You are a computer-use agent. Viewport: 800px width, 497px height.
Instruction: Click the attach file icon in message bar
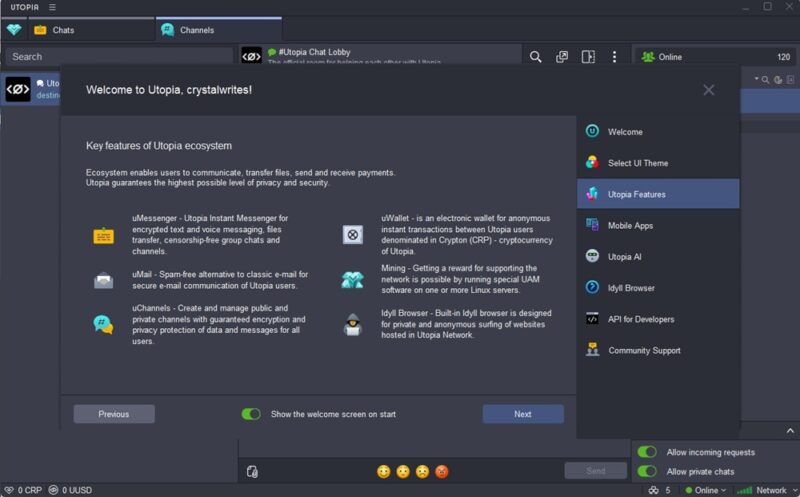tap(252, 471)
